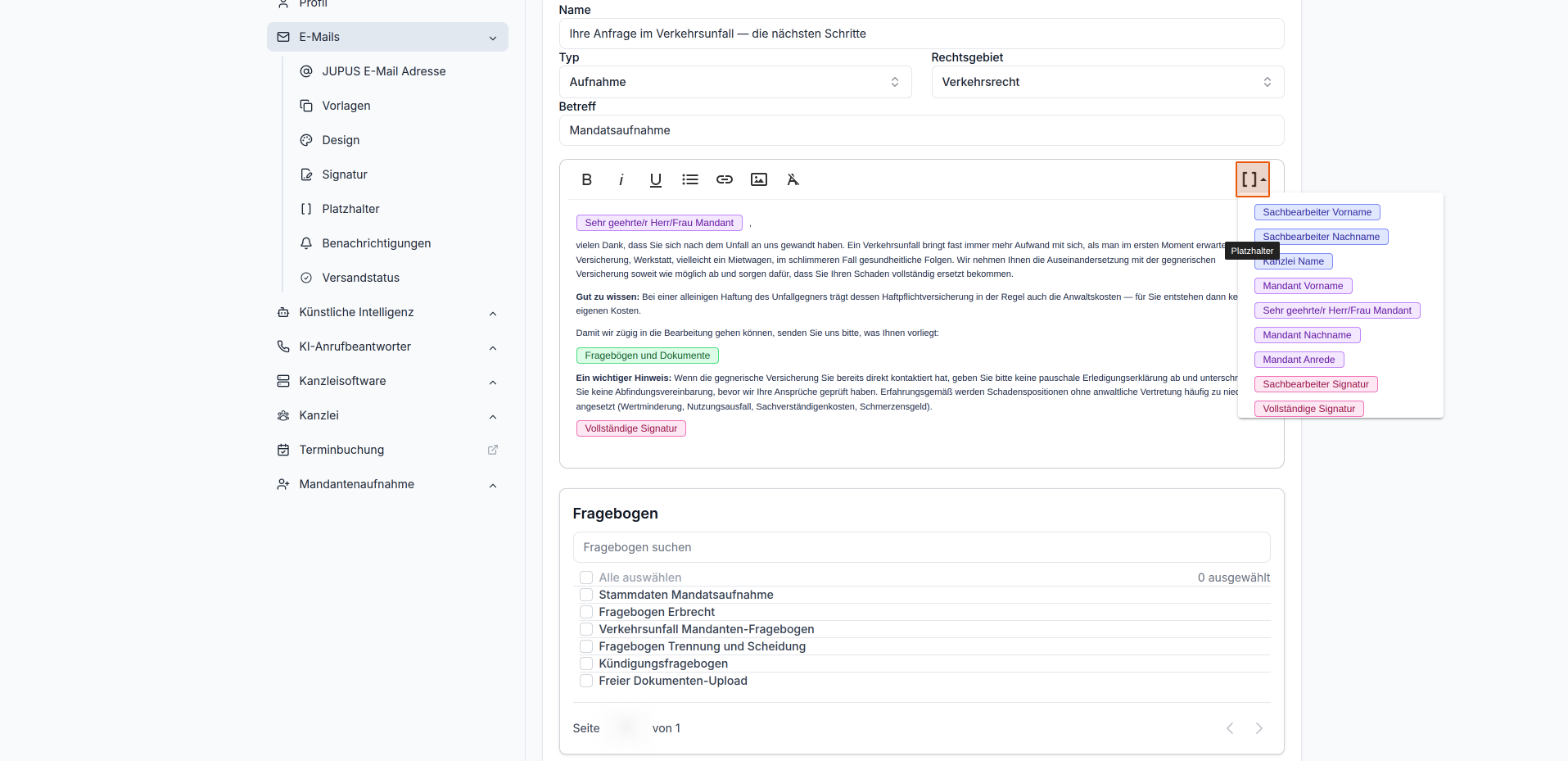Open the Typ dropdown showing Aufnahme
This screenshot has width=1568, height=761.
tap(735, 82)
